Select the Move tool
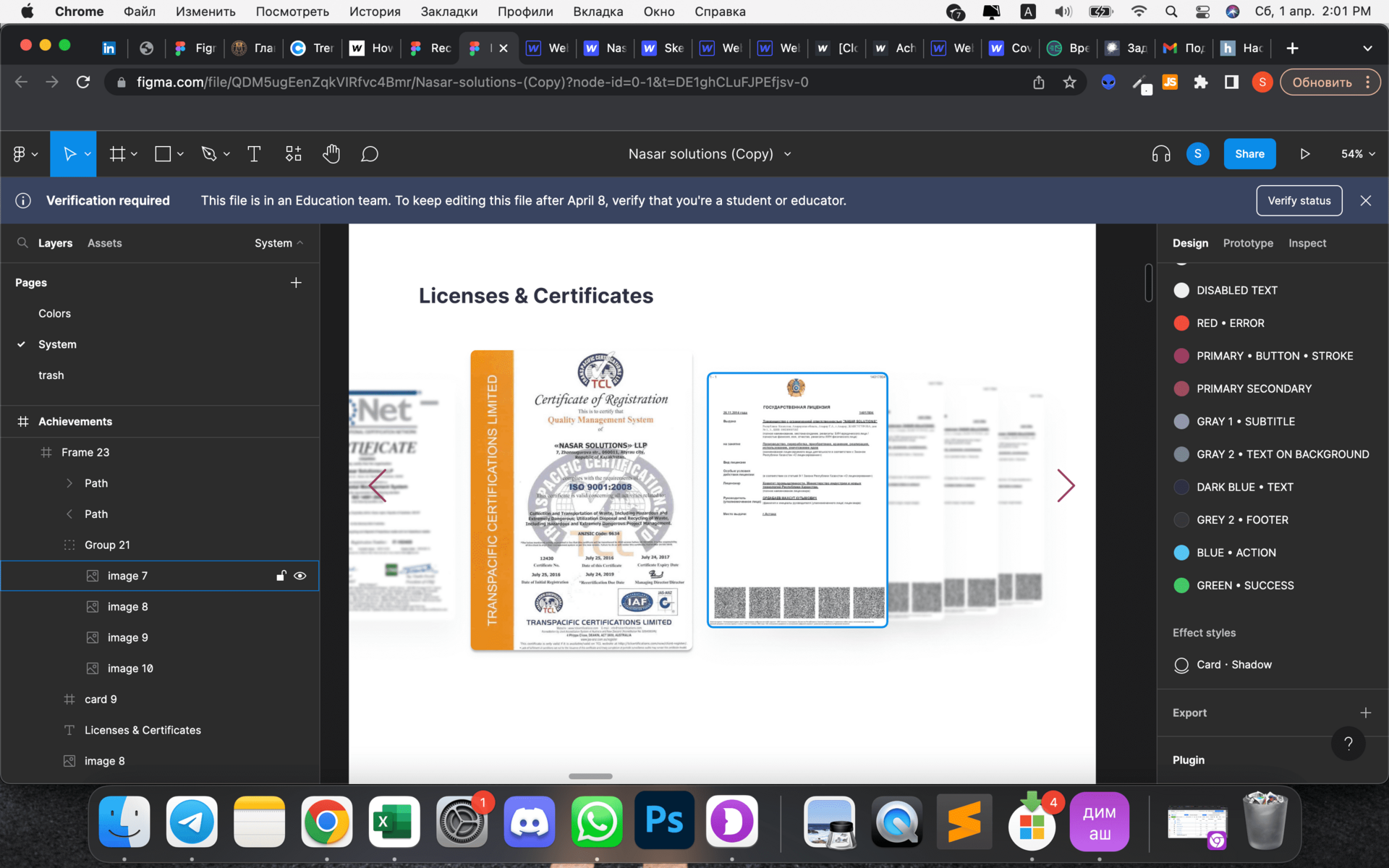The image size is (1389, 868). tap(69, 154)
